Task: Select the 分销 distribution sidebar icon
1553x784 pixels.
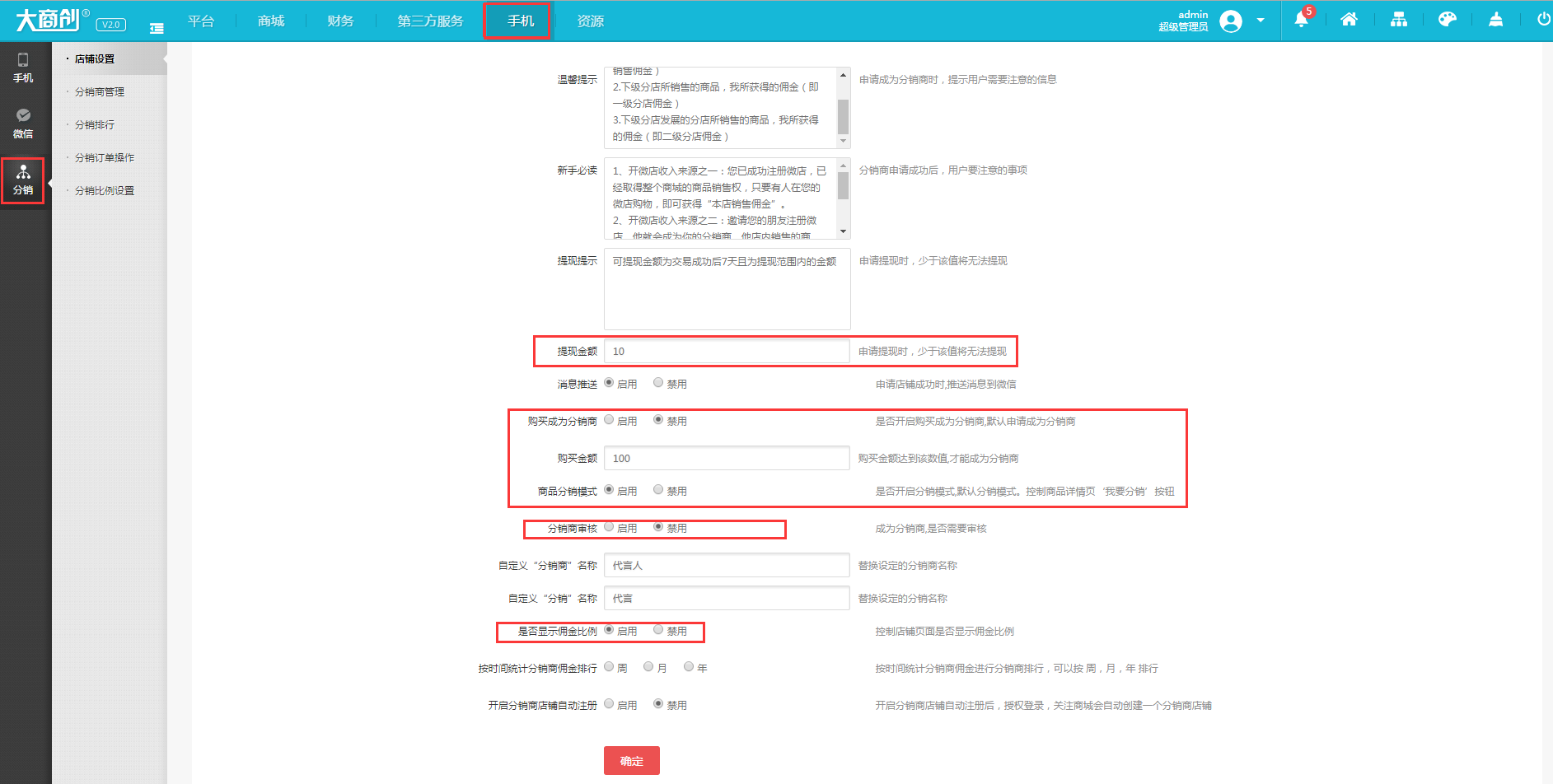Action: pos(23,180)
